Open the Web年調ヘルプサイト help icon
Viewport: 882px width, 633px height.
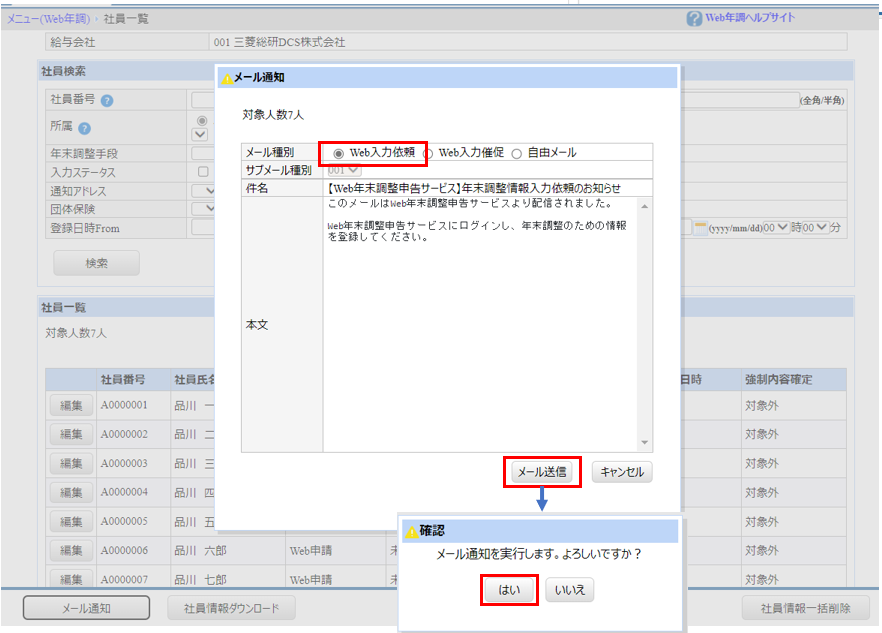coord(694,19)
